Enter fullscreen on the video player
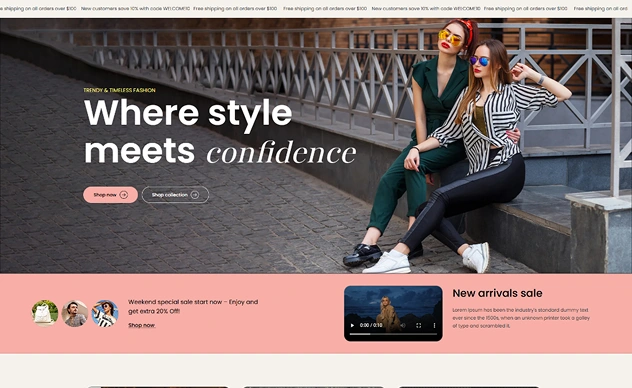The width and height of the screenshot is (632, 388). point(418,325)
